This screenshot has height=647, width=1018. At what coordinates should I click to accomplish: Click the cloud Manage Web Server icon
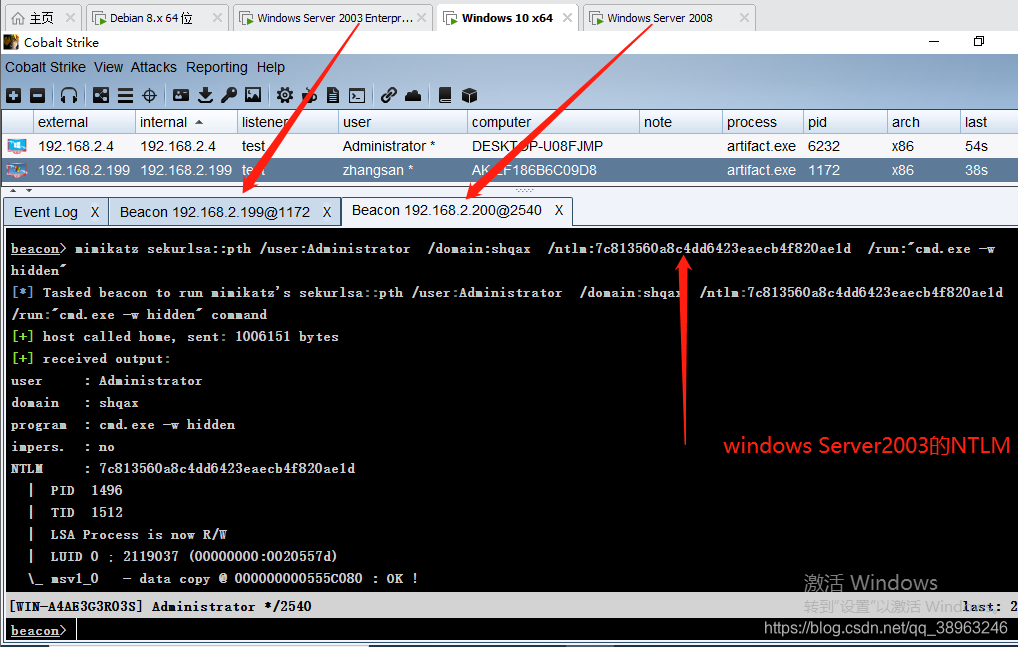tap(413, 96)
